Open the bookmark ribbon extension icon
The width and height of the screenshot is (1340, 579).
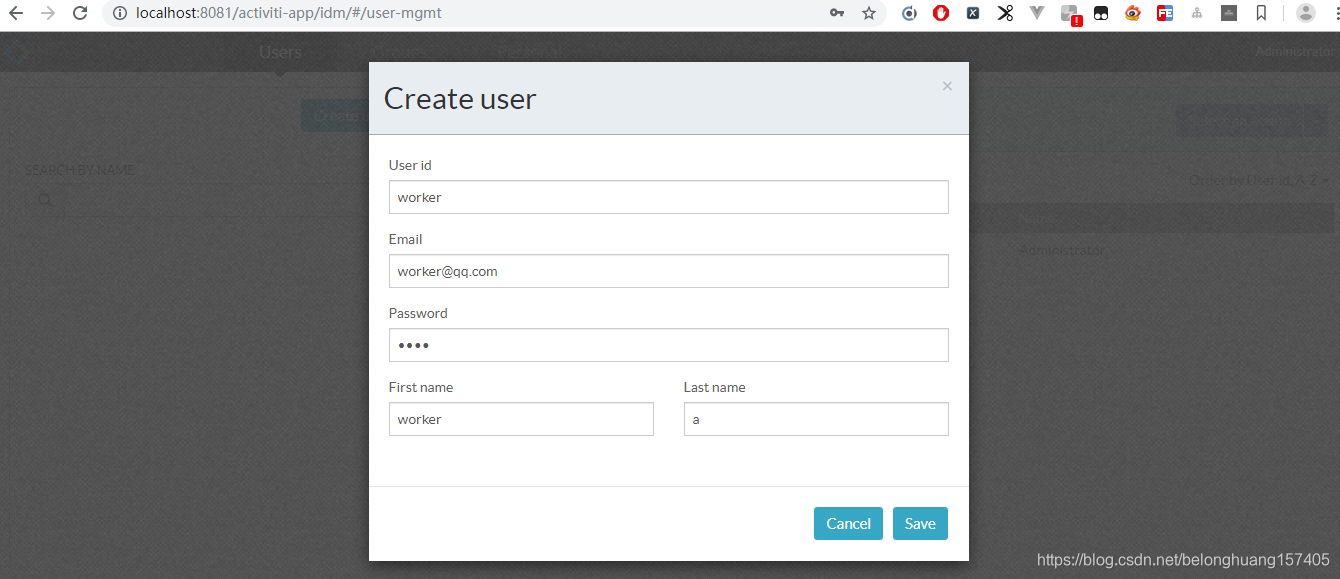pyautogui.click(x=1261, y=13)
